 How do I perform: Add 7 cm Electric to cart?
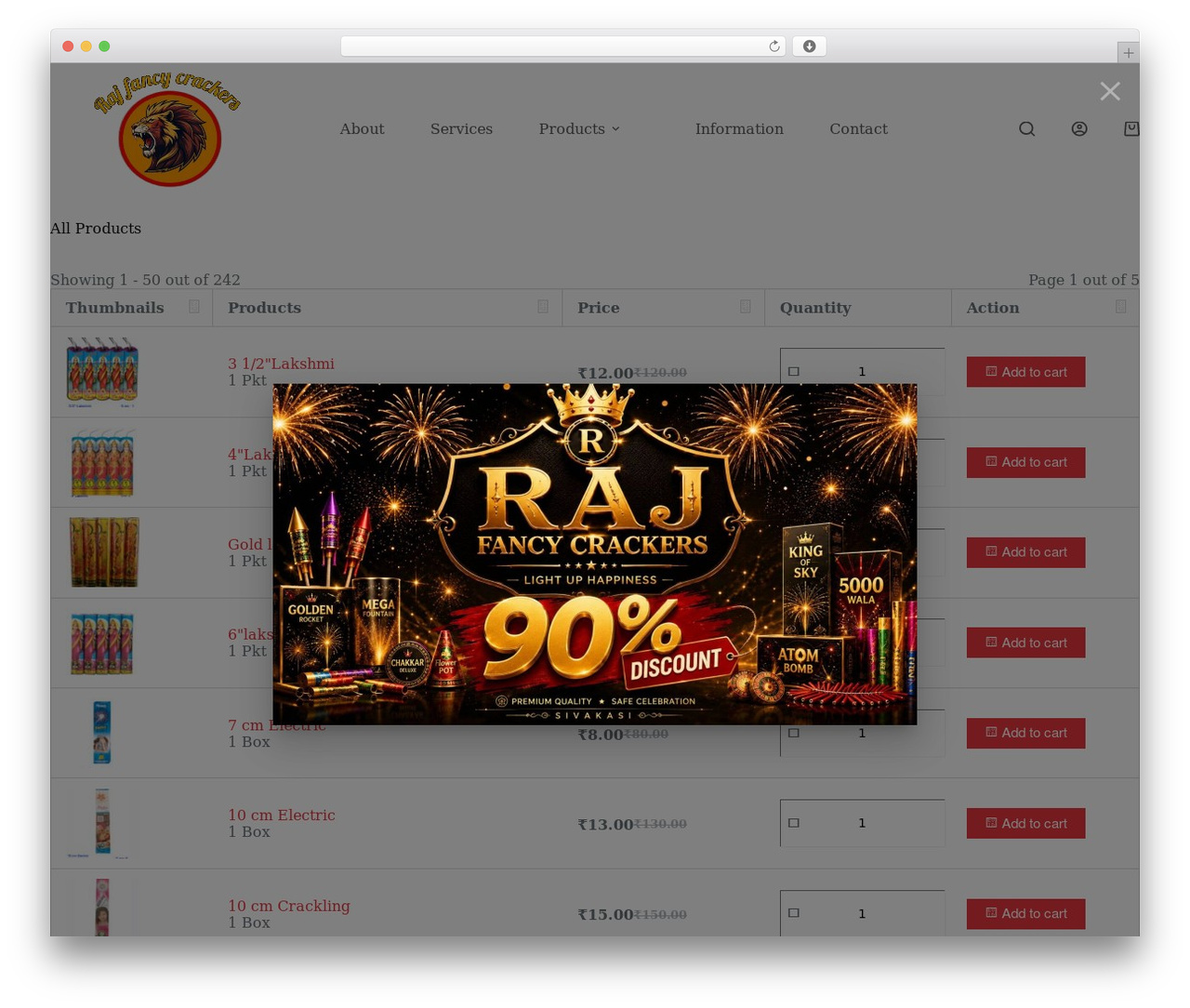click(1025, 733)
